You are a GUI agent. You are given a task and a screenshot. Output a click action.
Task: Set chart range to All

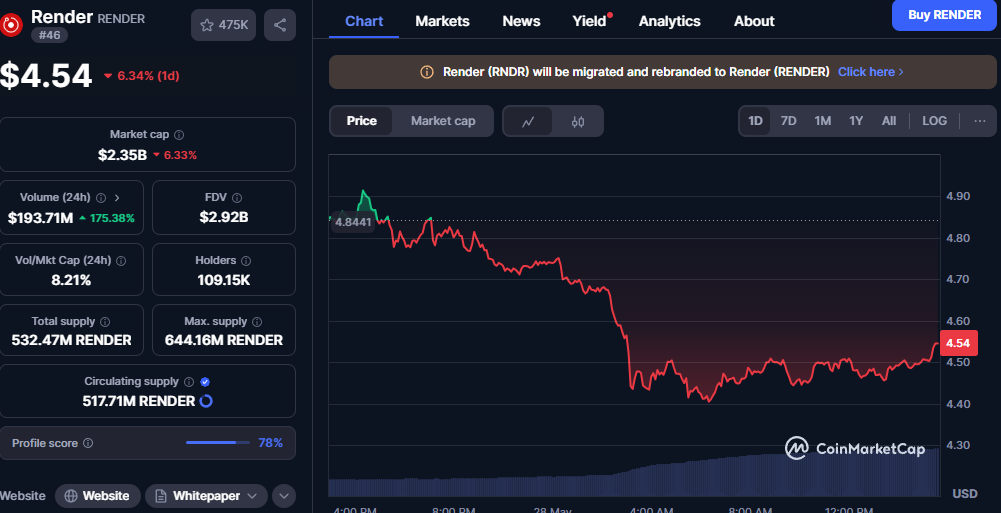tap(889, 121)
